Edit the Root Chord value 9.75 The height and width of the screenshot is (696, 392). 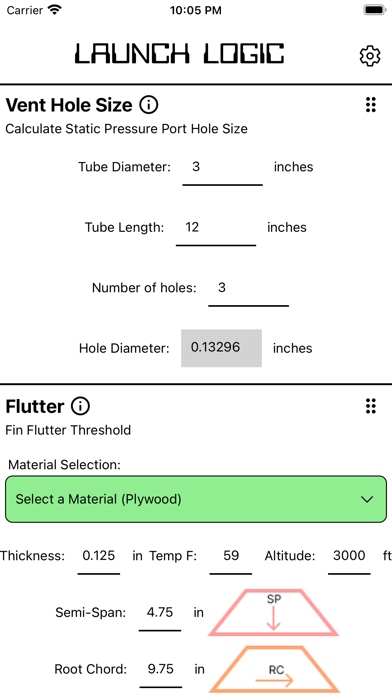click(161, 670)
